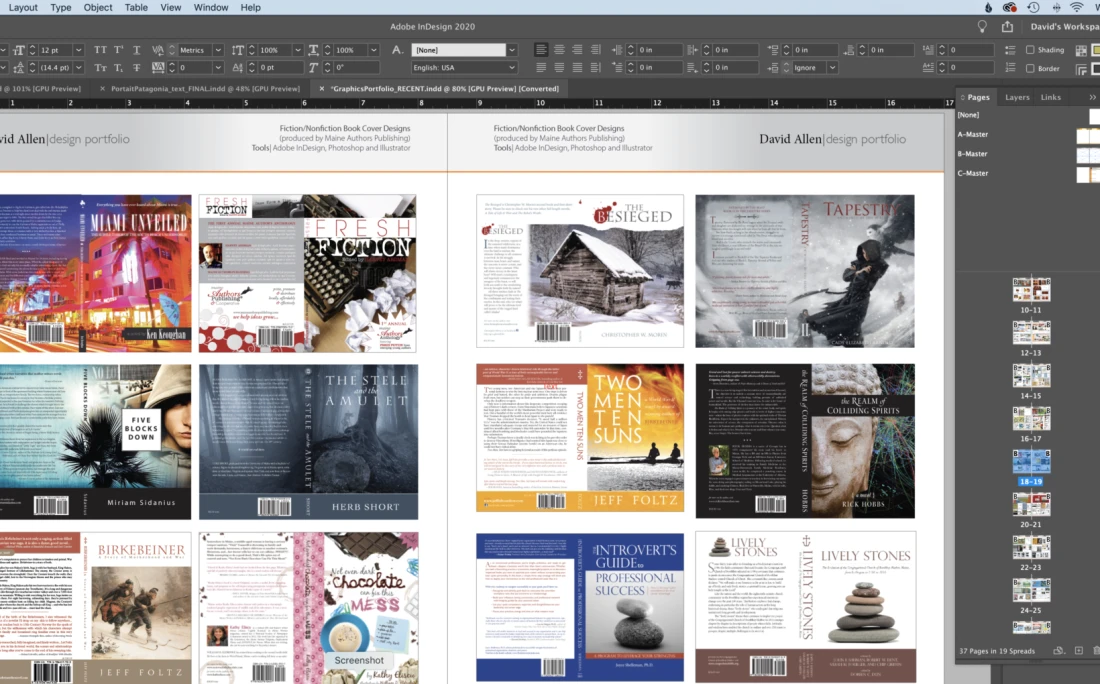
Task: Click the numbered list icon
Action: 1010,67
